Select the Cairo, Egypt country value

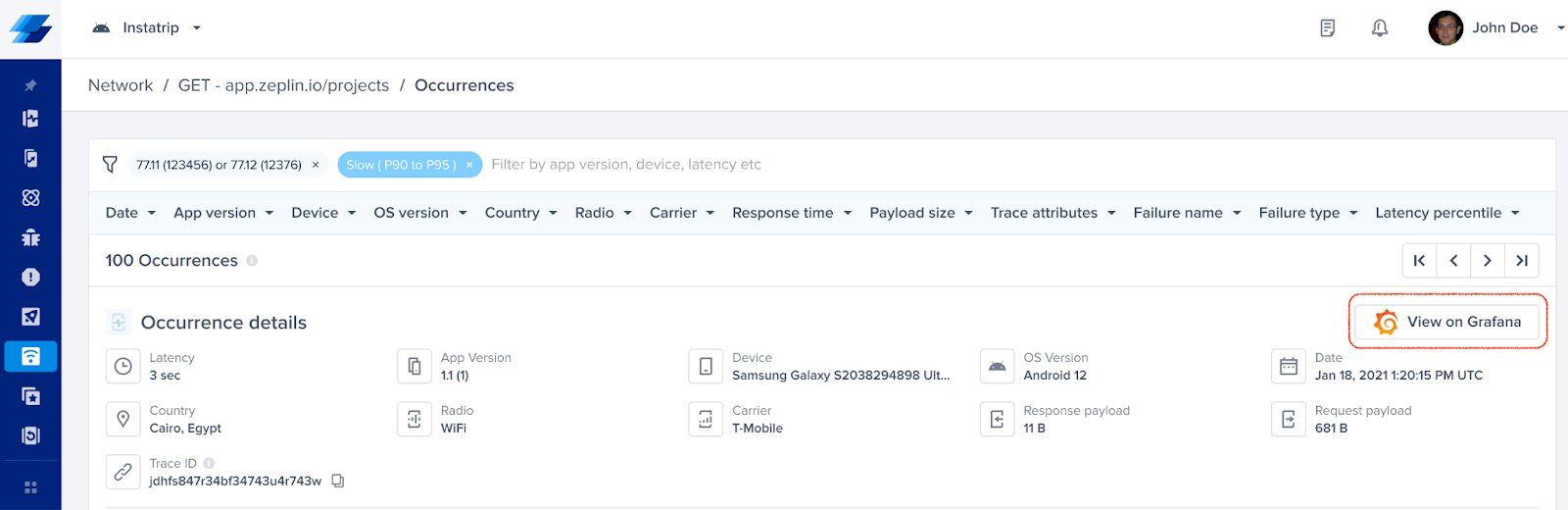tap(185, 429)
